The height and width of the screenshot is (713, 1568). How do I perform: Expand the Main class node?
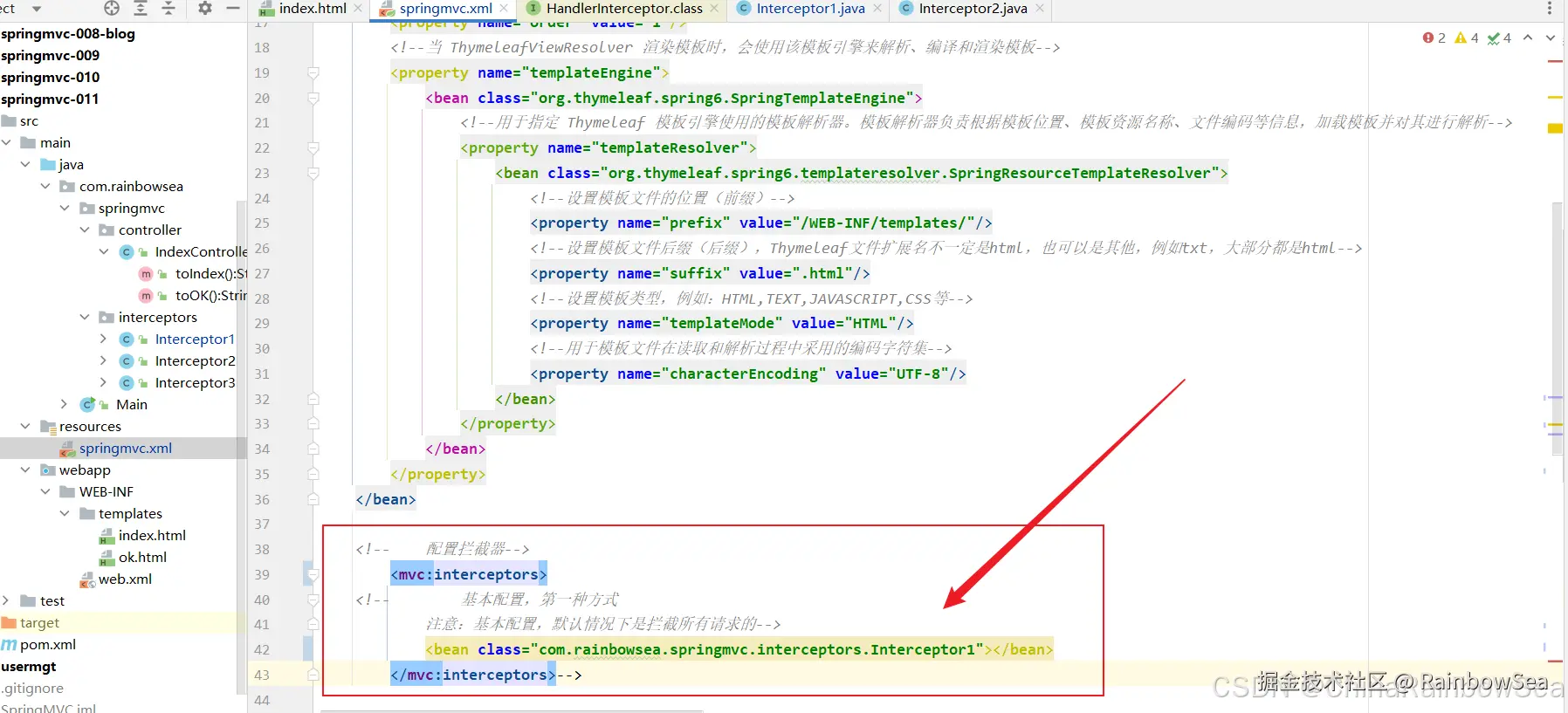click(x=65, y=404)
